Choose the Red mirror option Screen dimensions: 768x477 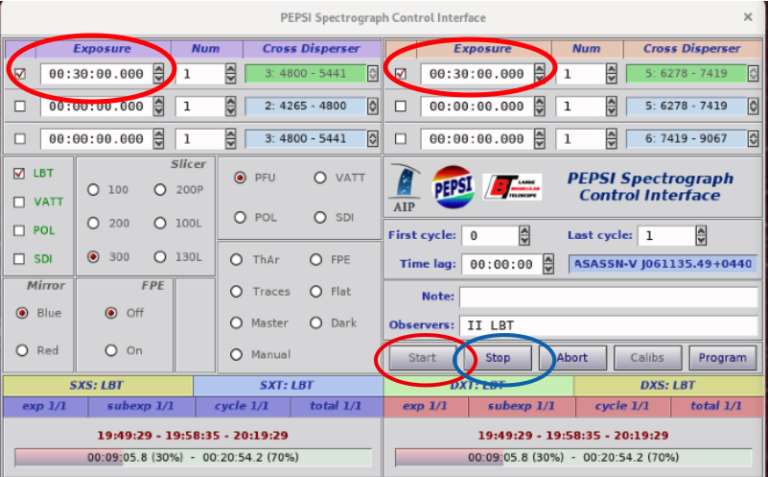click(x=22, y=350)
